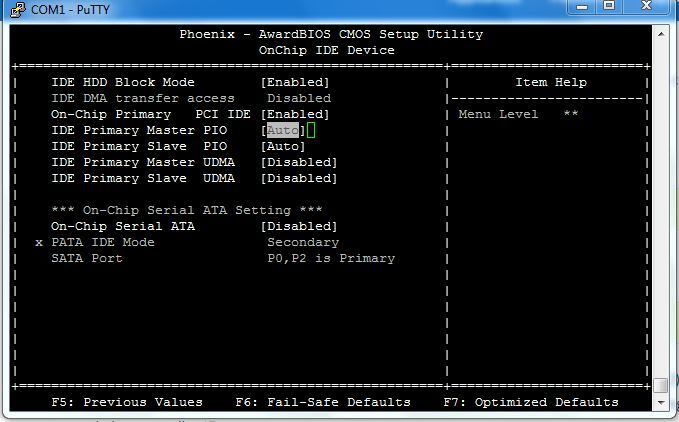Click F5: Previous Values hint

pyautogui.click(x=127, y=403)
